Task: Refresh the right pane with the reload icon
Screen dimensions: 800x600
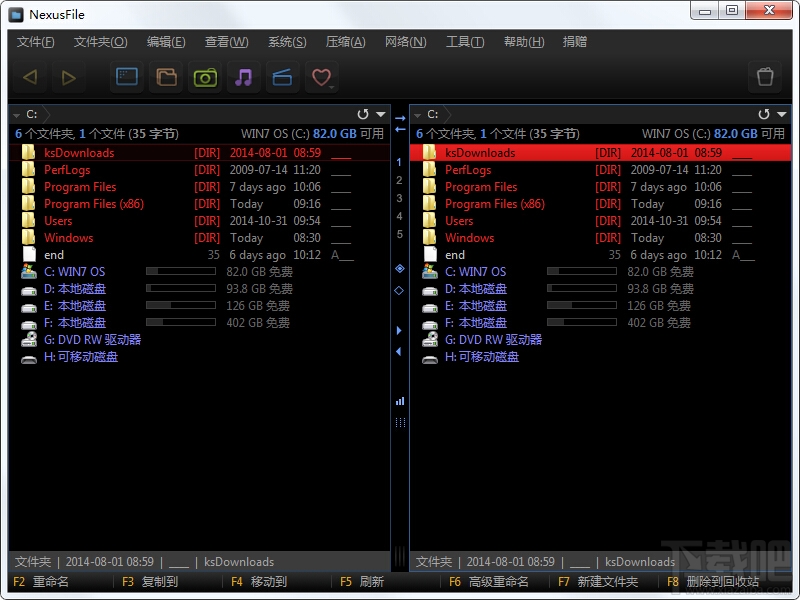Action: pos(764,114)
